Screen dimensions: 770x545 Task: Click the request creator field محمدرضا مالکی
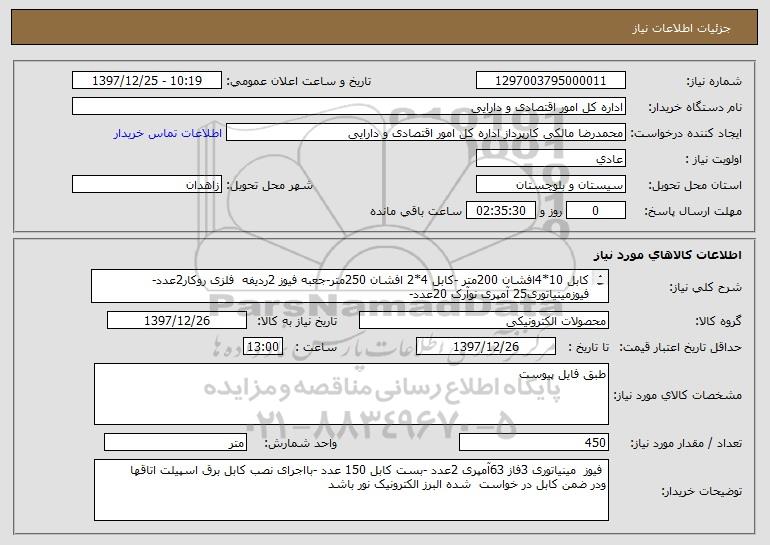coord(426,133)
